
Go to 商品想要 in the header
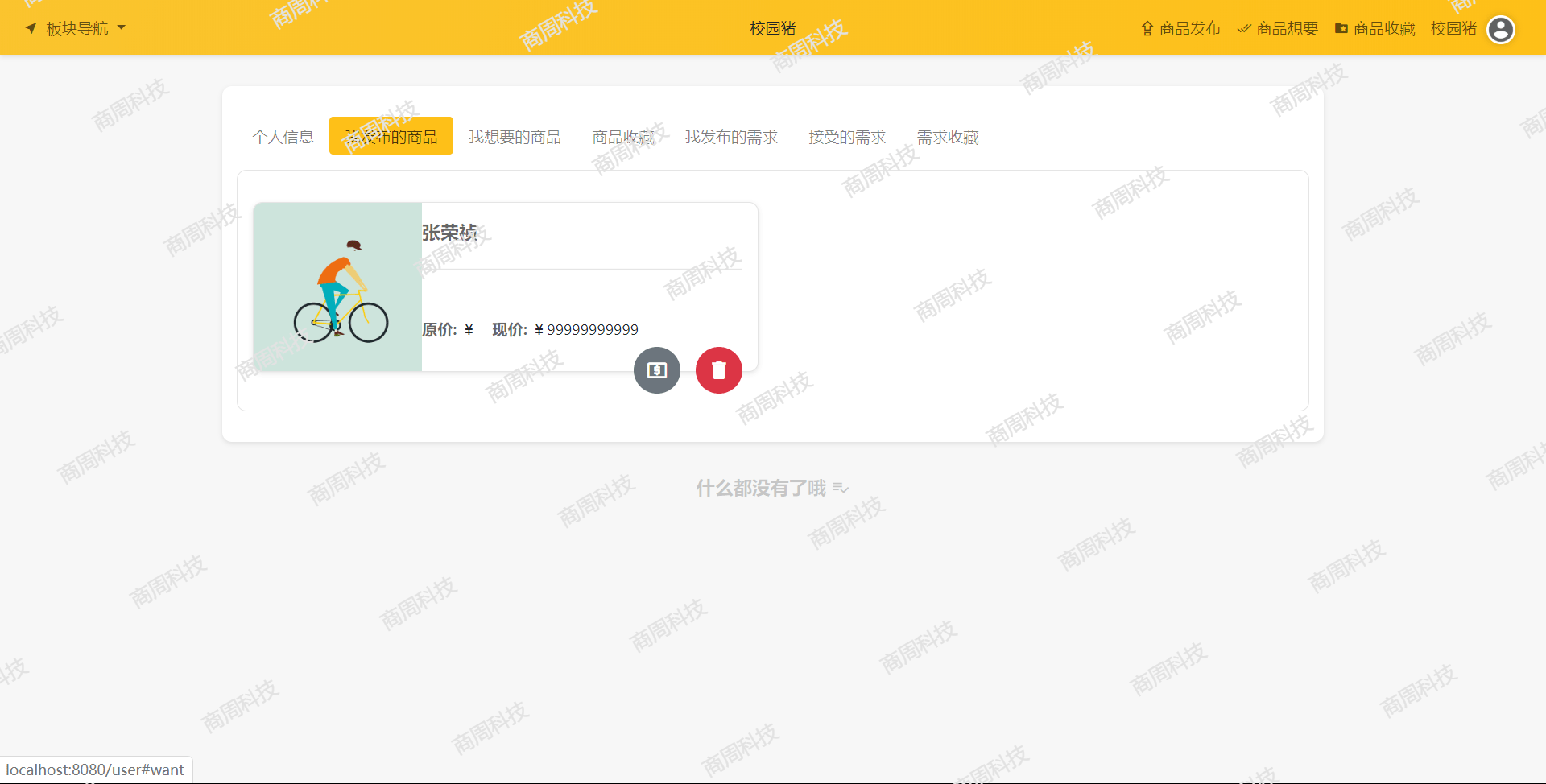pyautogui.click(x=1278, y=28)
